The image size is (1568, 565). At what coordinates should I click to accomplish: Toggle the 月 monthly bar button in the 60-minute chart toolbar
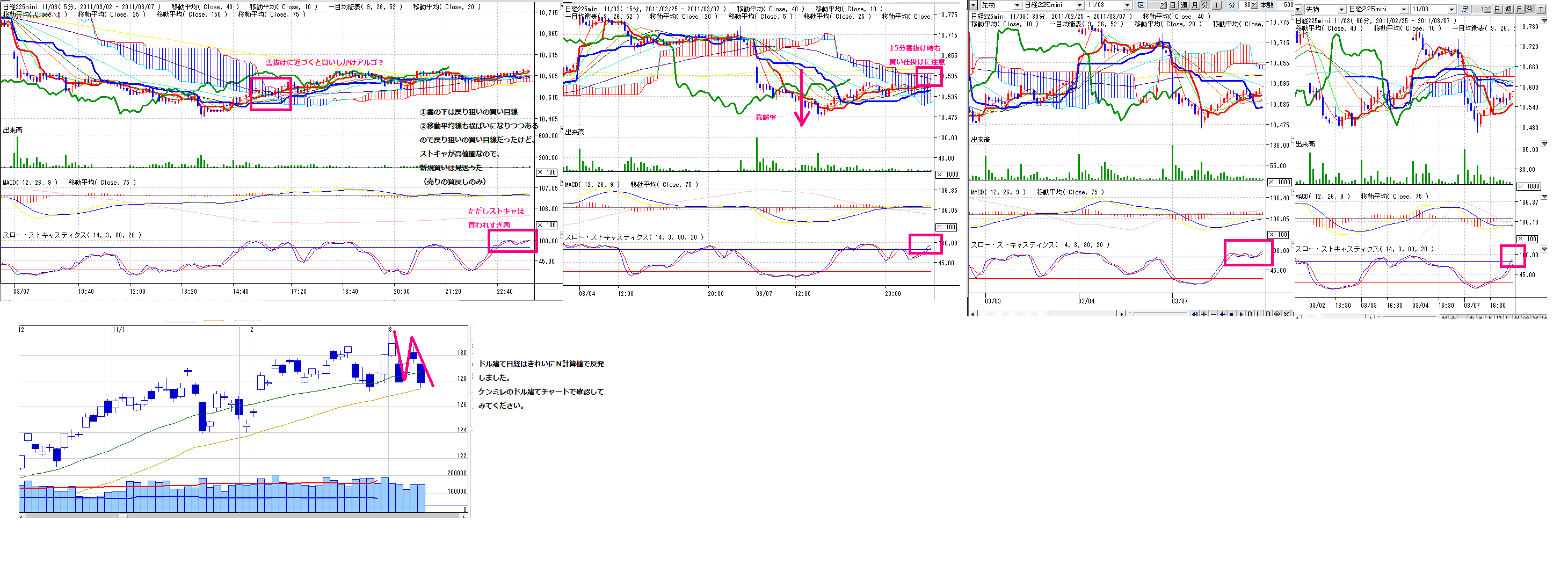[x=1519, y=9]
